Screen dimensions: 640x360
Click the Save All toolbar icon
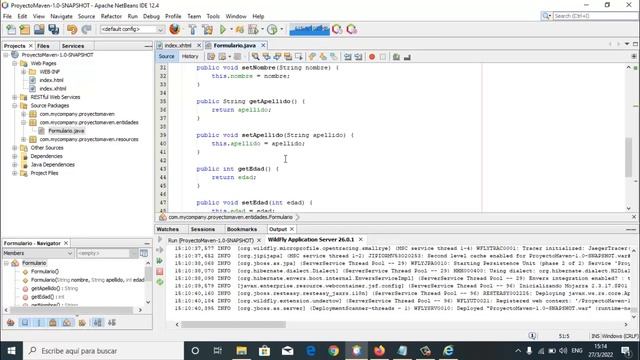click(x=53, y=29)
